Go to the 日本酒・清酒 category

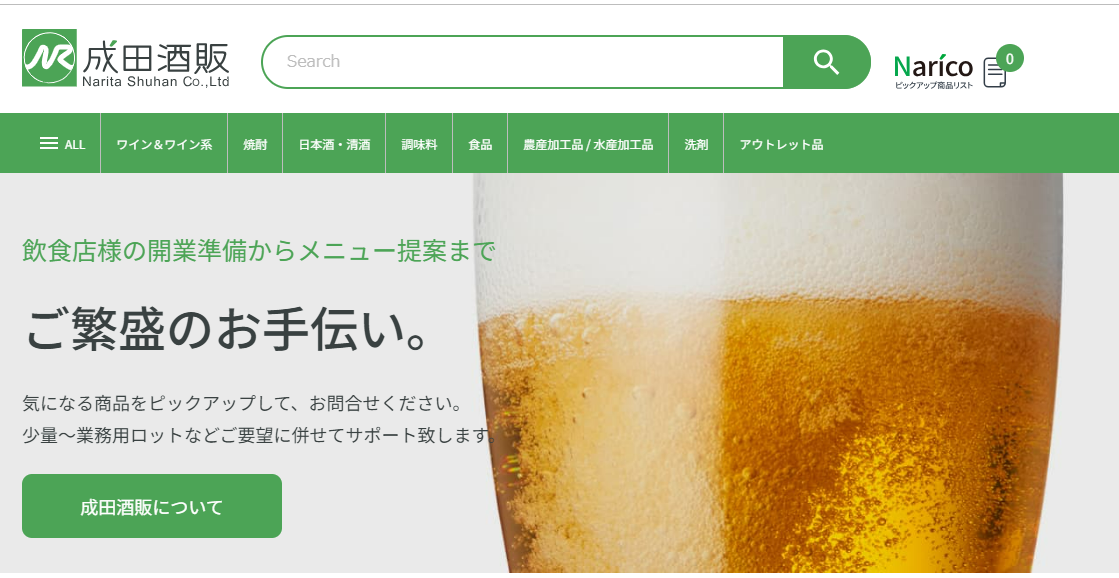point(334,144)
